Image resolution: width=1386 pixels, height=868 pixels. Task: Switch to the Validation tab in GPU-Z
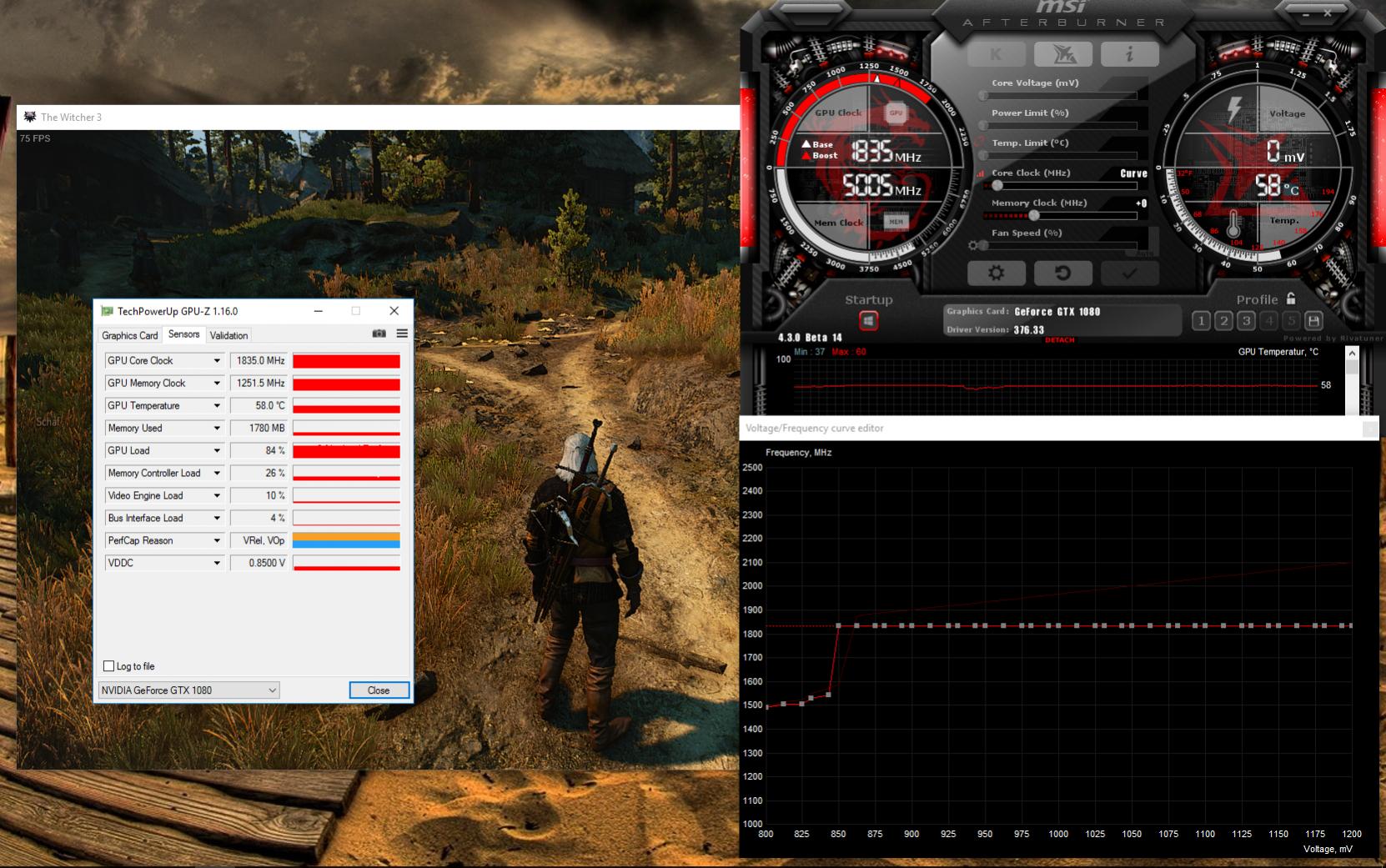click(228, 335)
